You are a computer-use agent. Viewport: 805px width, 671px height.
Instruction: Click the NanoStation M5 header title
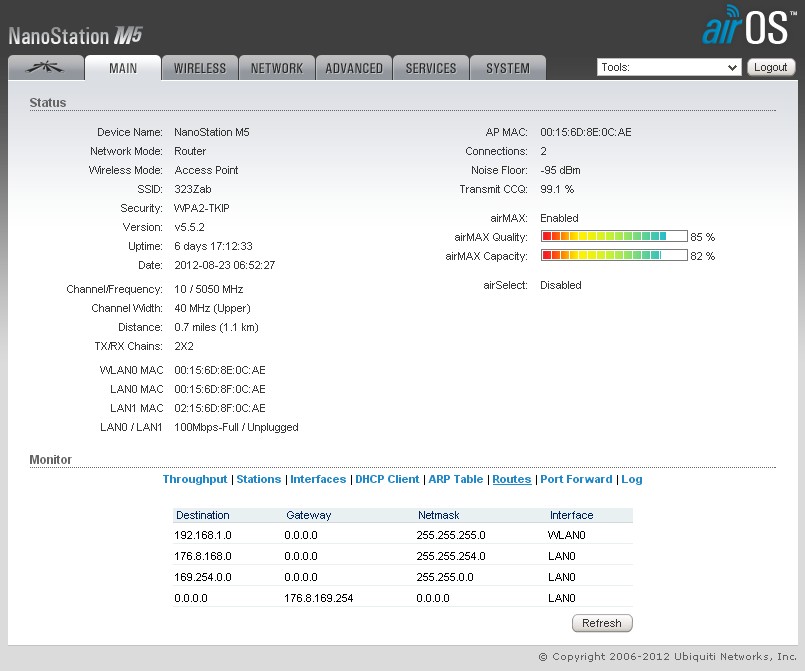(x=75, y=36)
